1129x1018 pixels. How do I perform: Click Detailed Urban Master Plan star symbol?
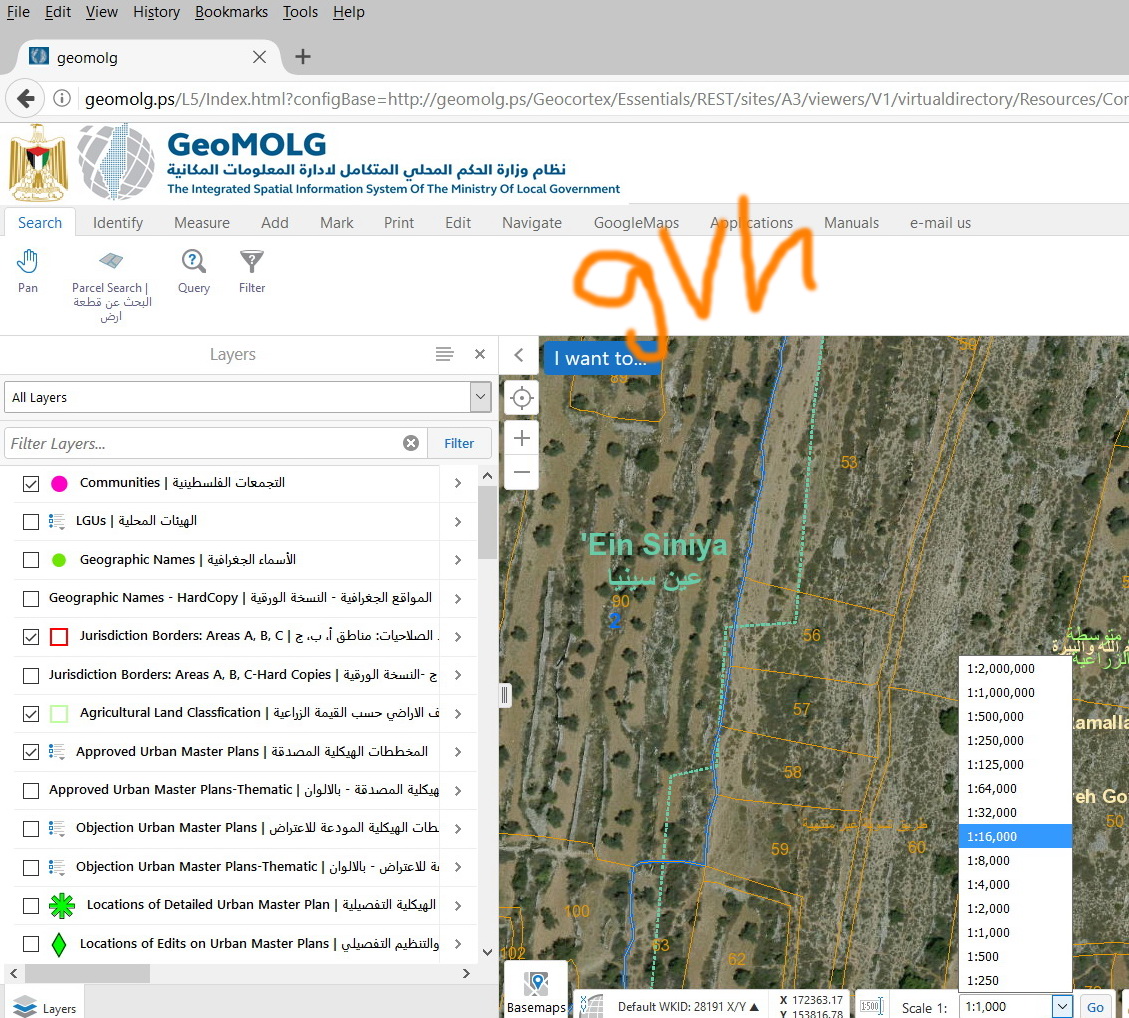click(62, 906)
